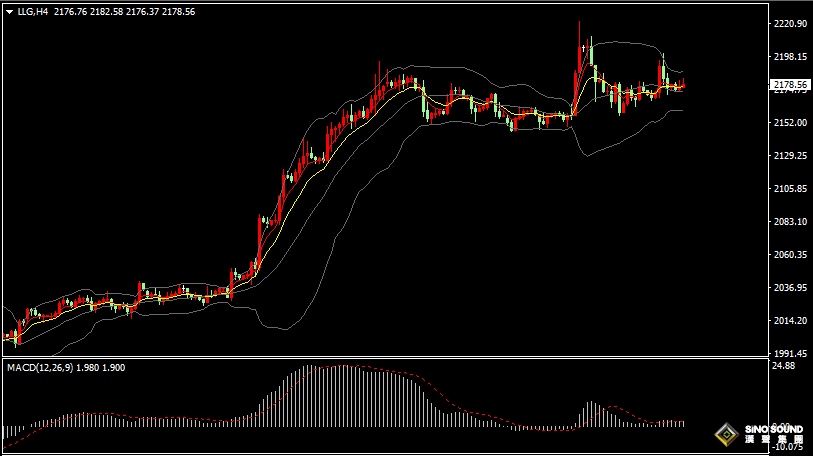Click the 2060.35 price axis label
Viewport: 813px width, 456px height.
791,254
